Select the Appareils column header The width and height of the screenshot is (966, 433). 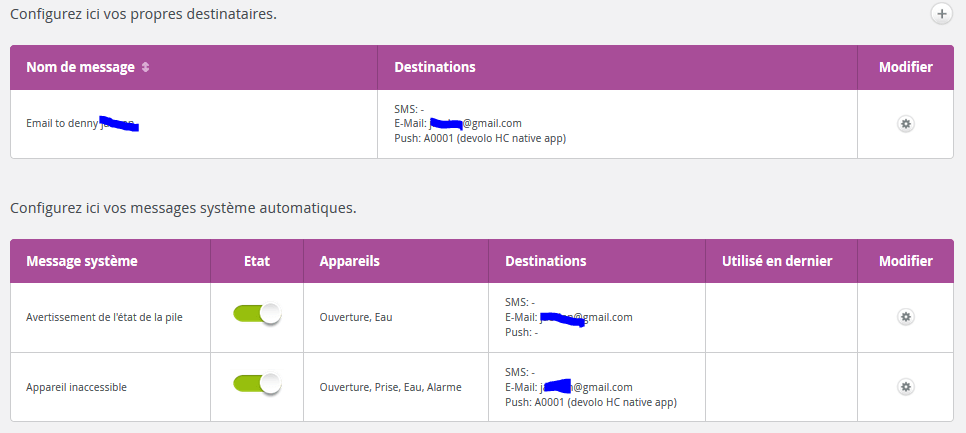(349, 261)
